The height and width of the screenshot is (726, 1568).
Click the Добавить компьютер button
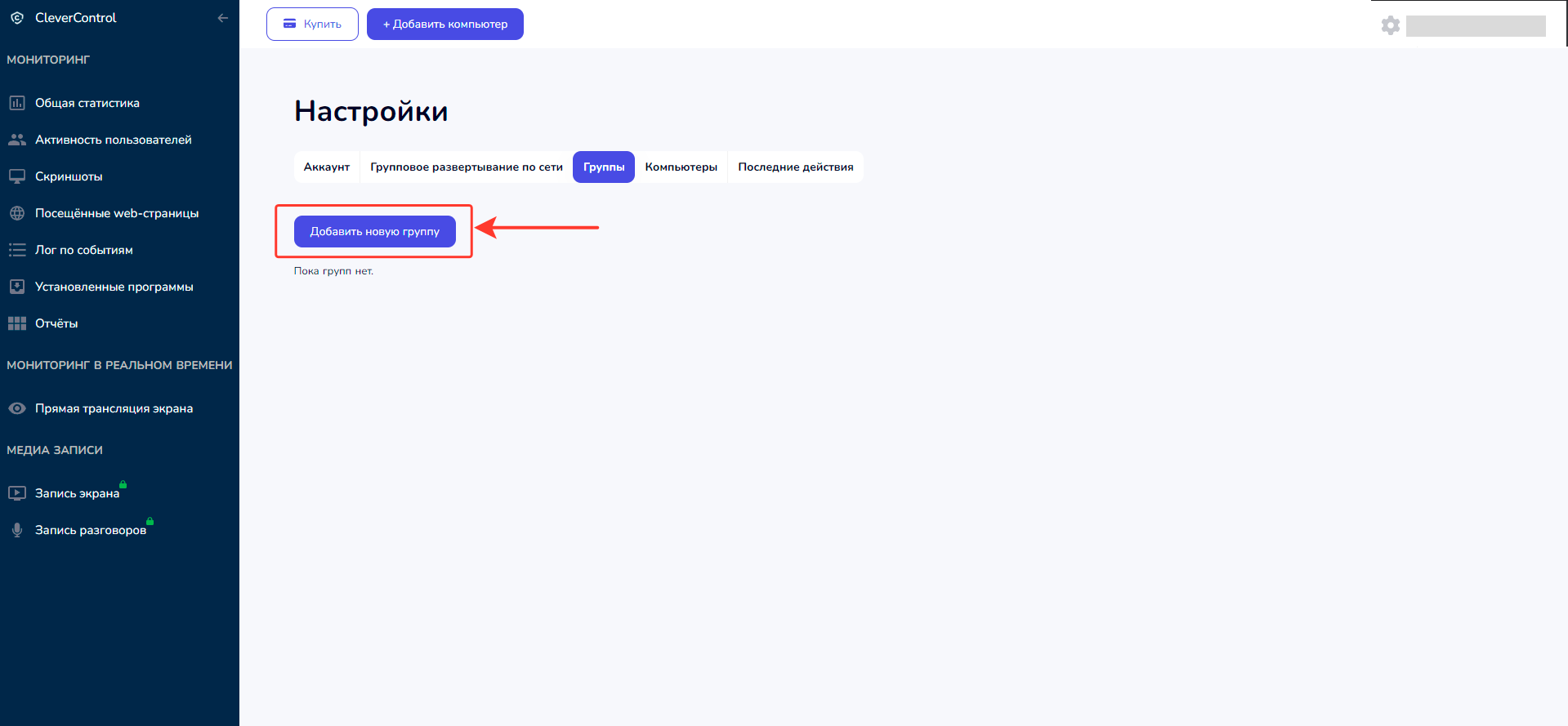[x=444, y=24]
